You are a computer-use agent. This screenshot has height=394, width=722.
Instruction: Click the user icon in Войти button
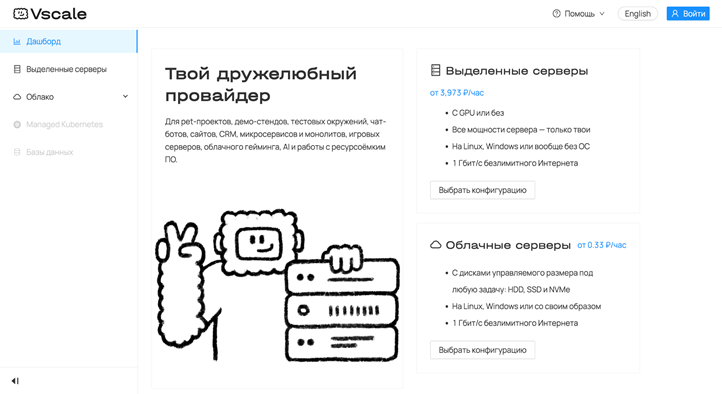click(675, 14)
